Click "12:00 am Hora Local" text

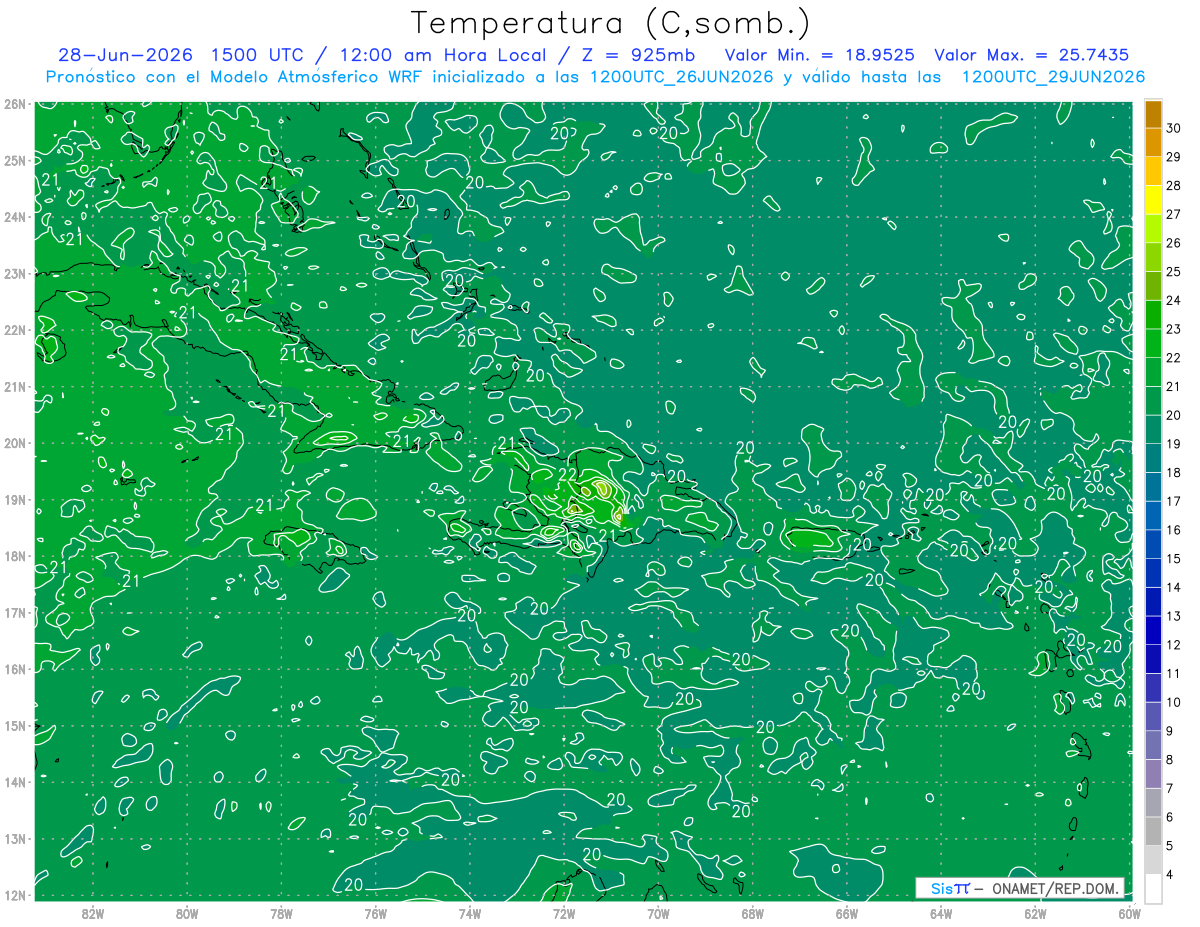pyautogui.click(x=445, y=55)
